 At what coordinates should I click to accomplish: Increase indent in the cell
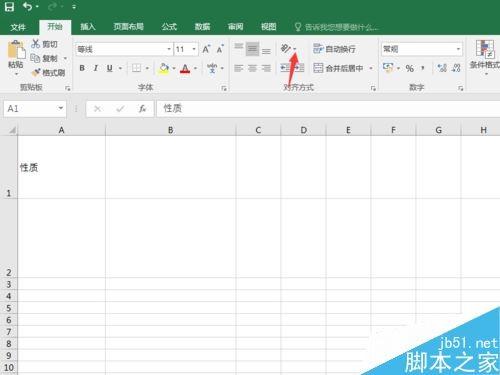coord(299,68)
